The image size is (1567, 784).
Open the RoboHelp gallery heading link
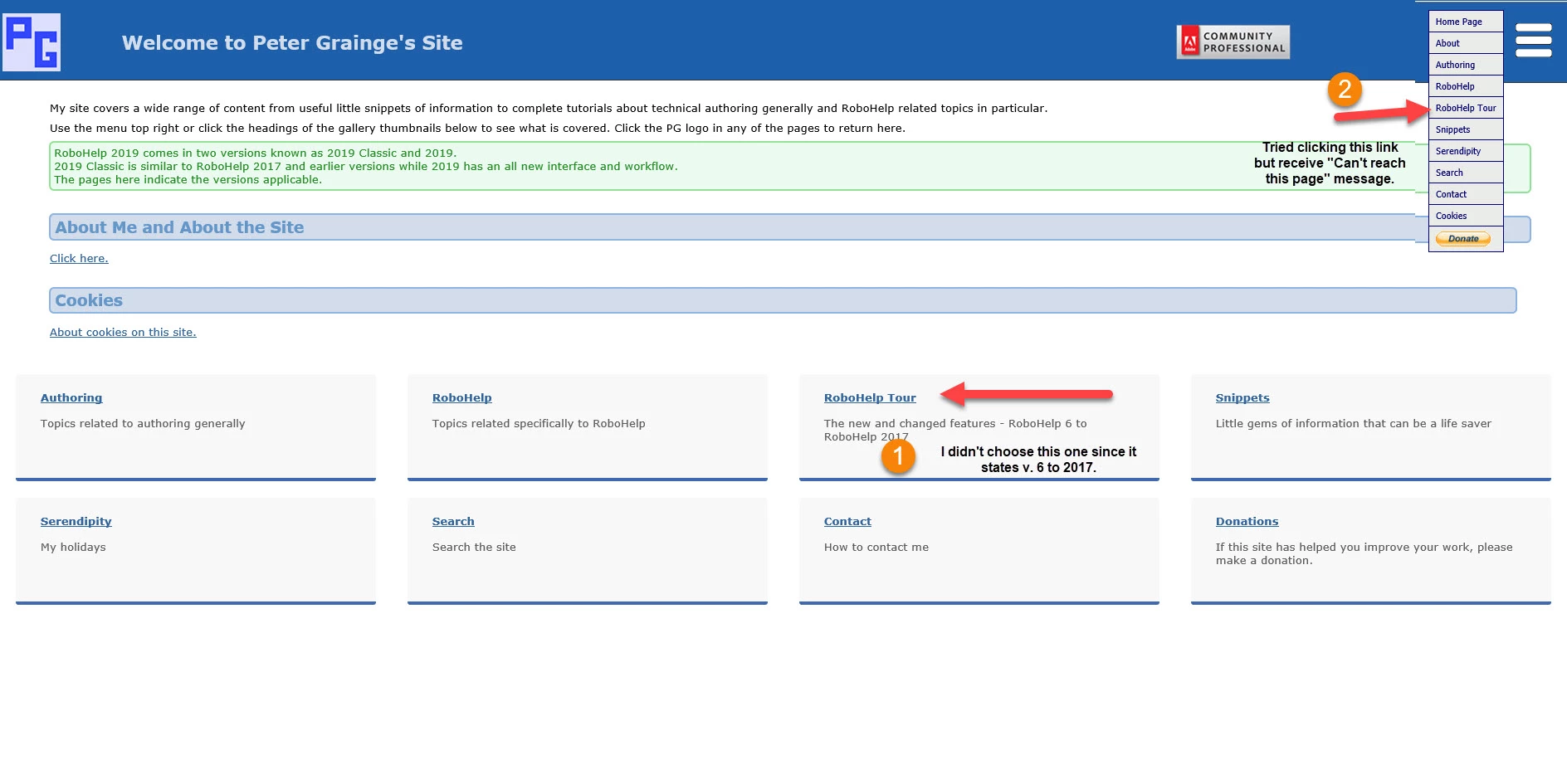click(x=462, y=397)
